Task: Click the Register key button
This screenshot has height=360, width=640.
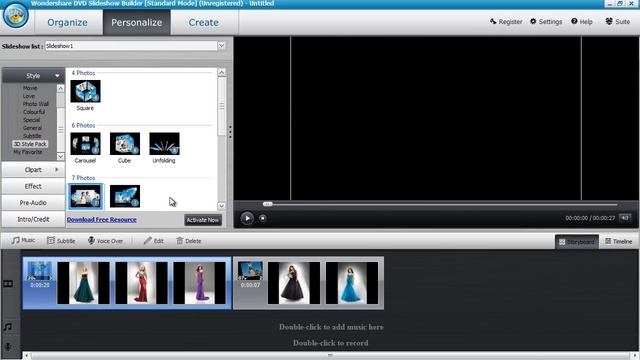Action: click(506, 22)
